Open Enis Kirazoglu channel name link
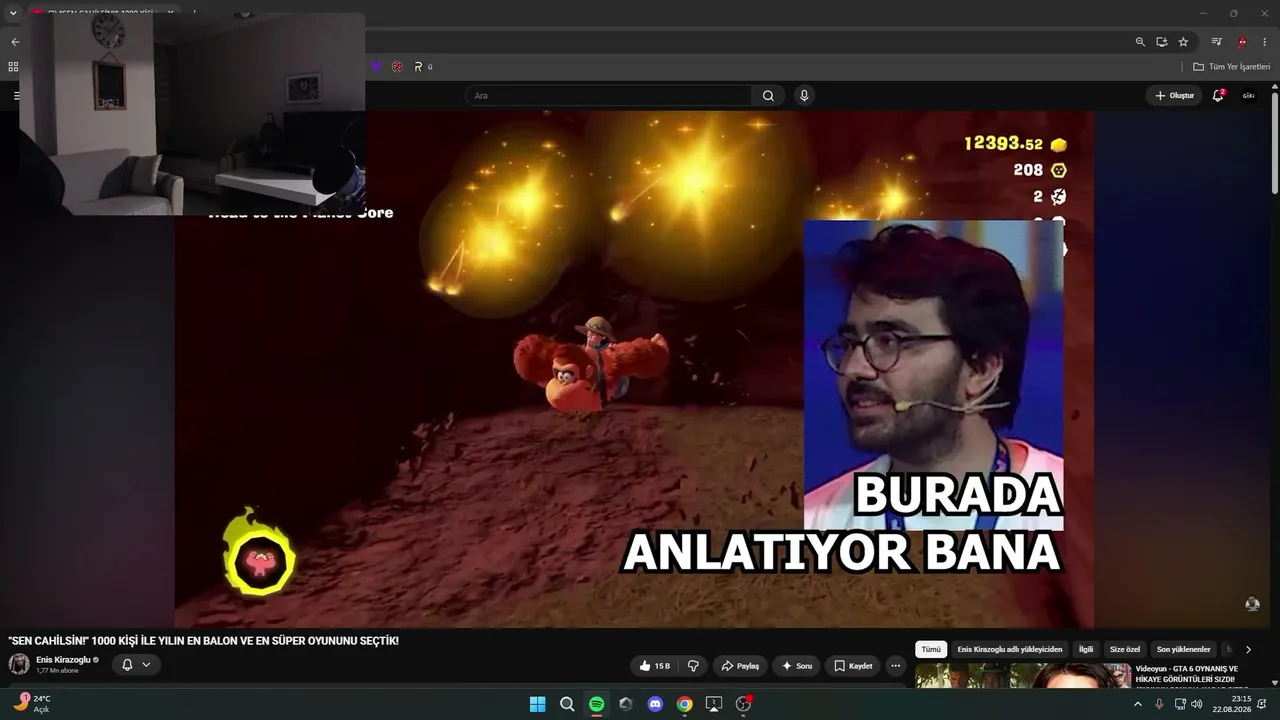 click(x=62, y=660)
